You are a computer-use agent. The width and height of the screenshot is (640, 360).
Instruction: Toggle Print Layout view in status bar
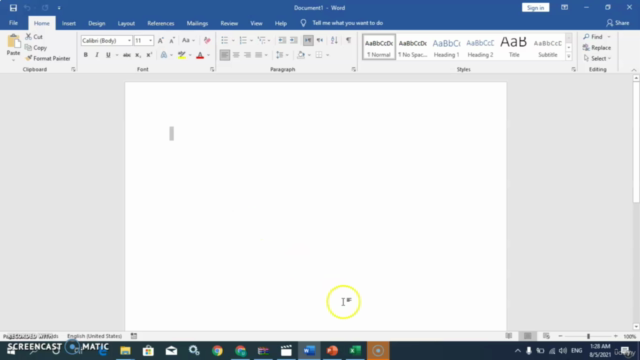pos(527,336)
